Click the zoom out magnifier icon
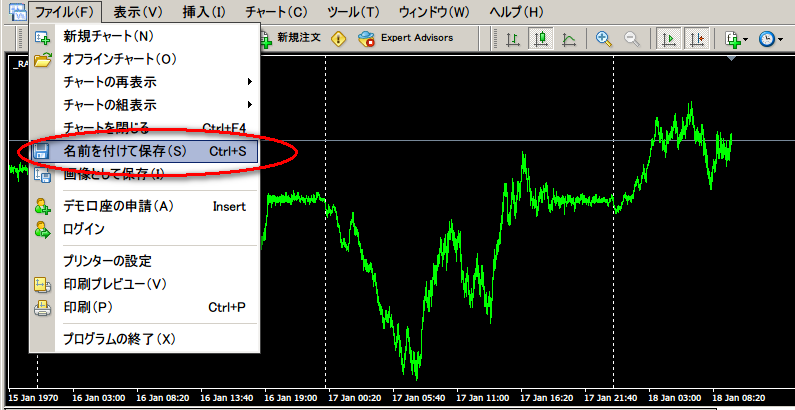Screen dimensions: 795x410 tap(631, 39)
